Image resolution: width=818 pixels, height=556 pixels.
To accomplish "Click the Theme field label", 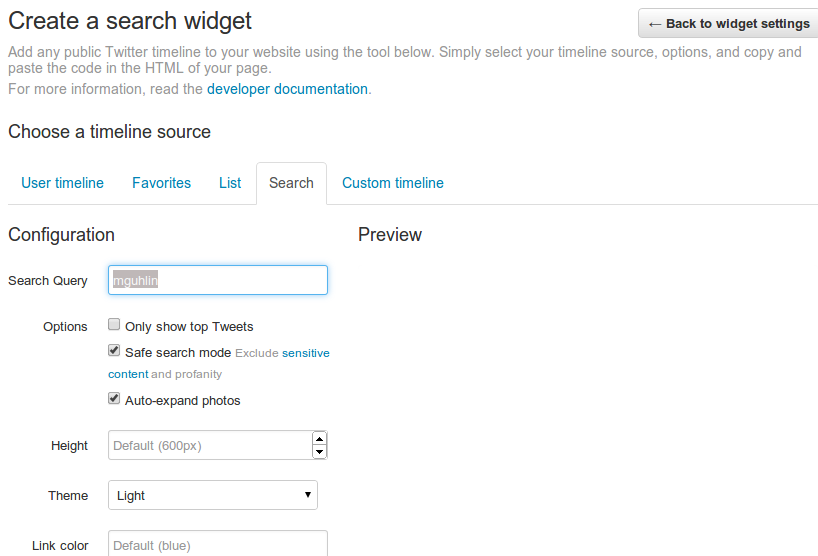I will (x=68, y=495).
